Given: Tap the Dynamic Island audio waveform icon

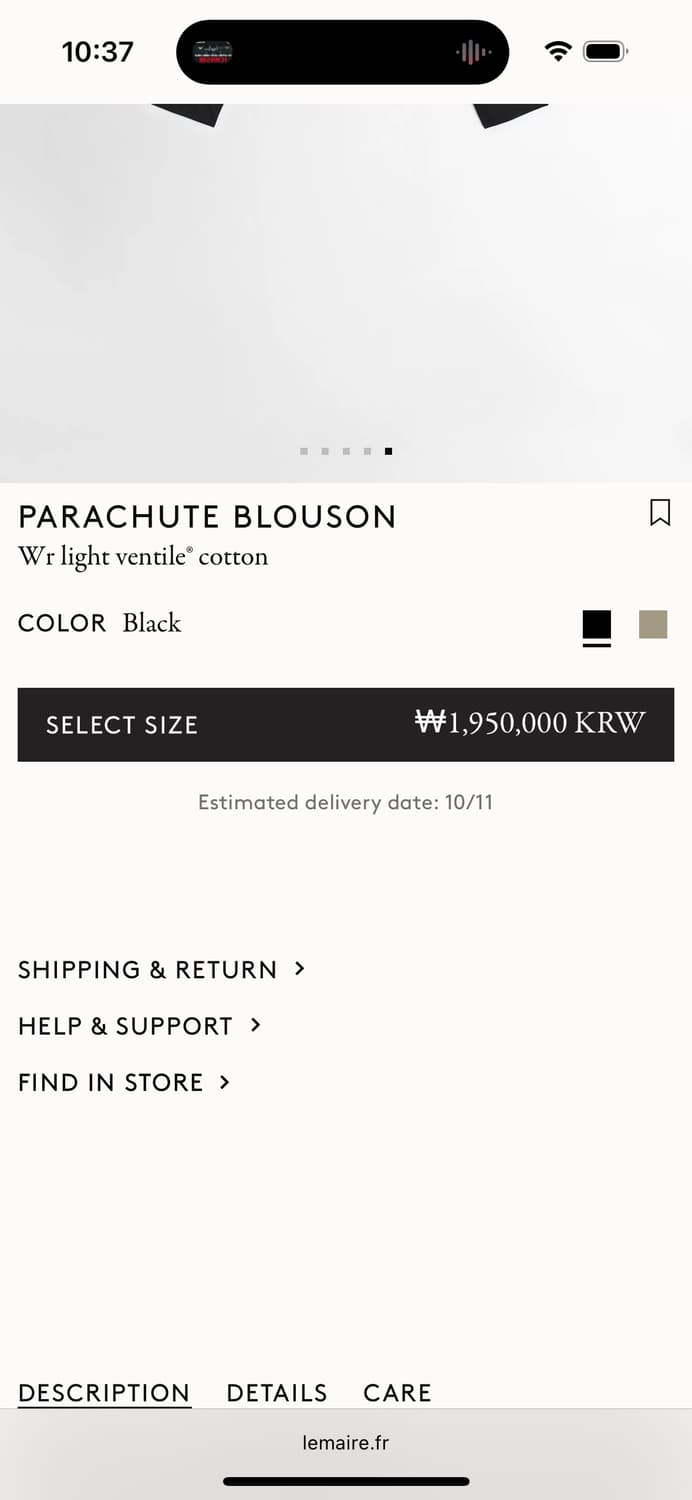Looking at the screenshot, I should click(473, 52).
